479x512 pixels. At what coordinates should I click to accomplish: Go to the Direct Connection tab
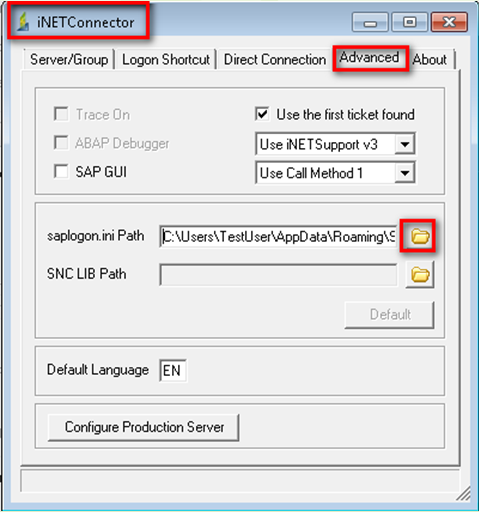275,60
